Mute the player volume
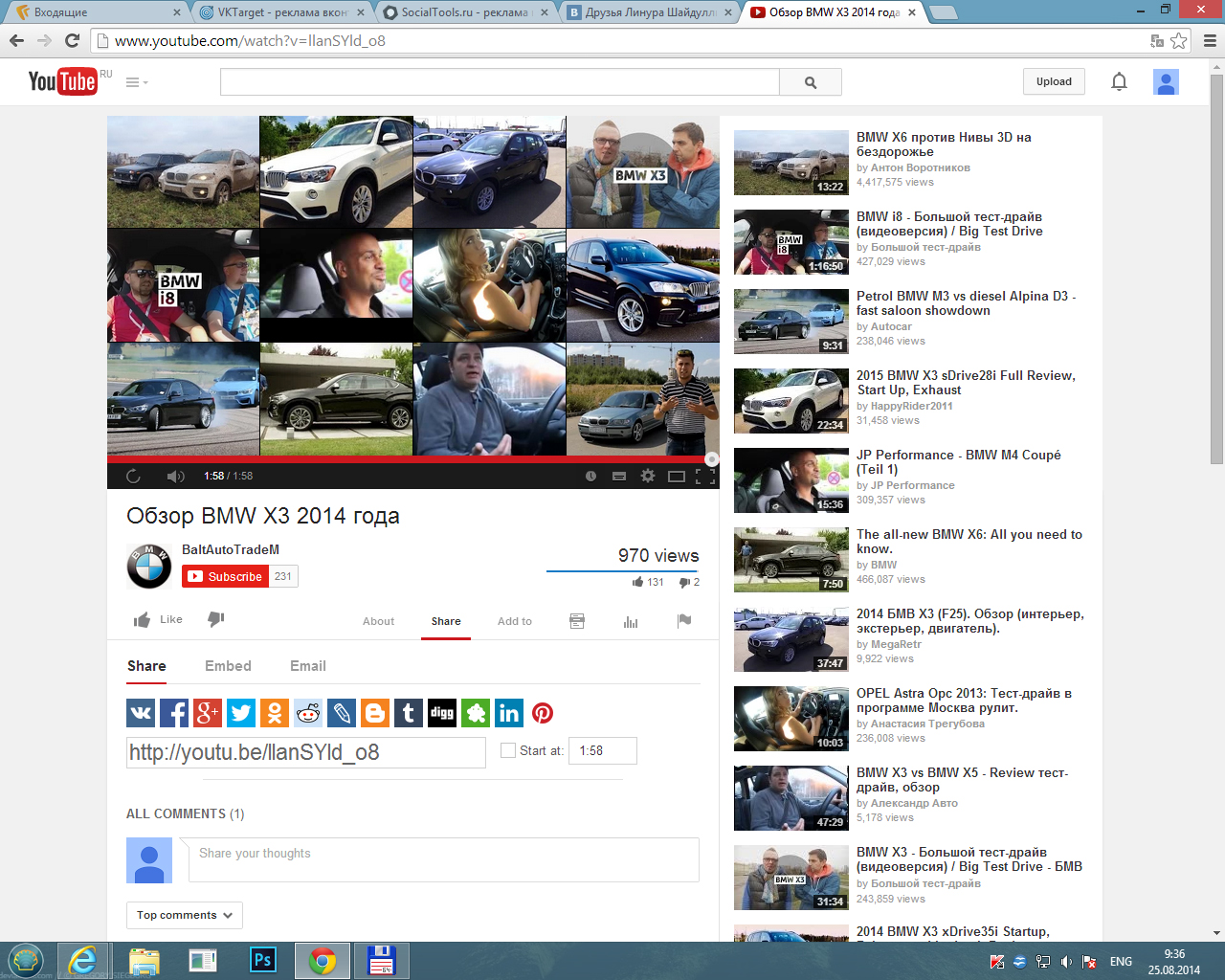This screenshot has height=980, width=1225. pyautogui.click(x=175, y=476)
